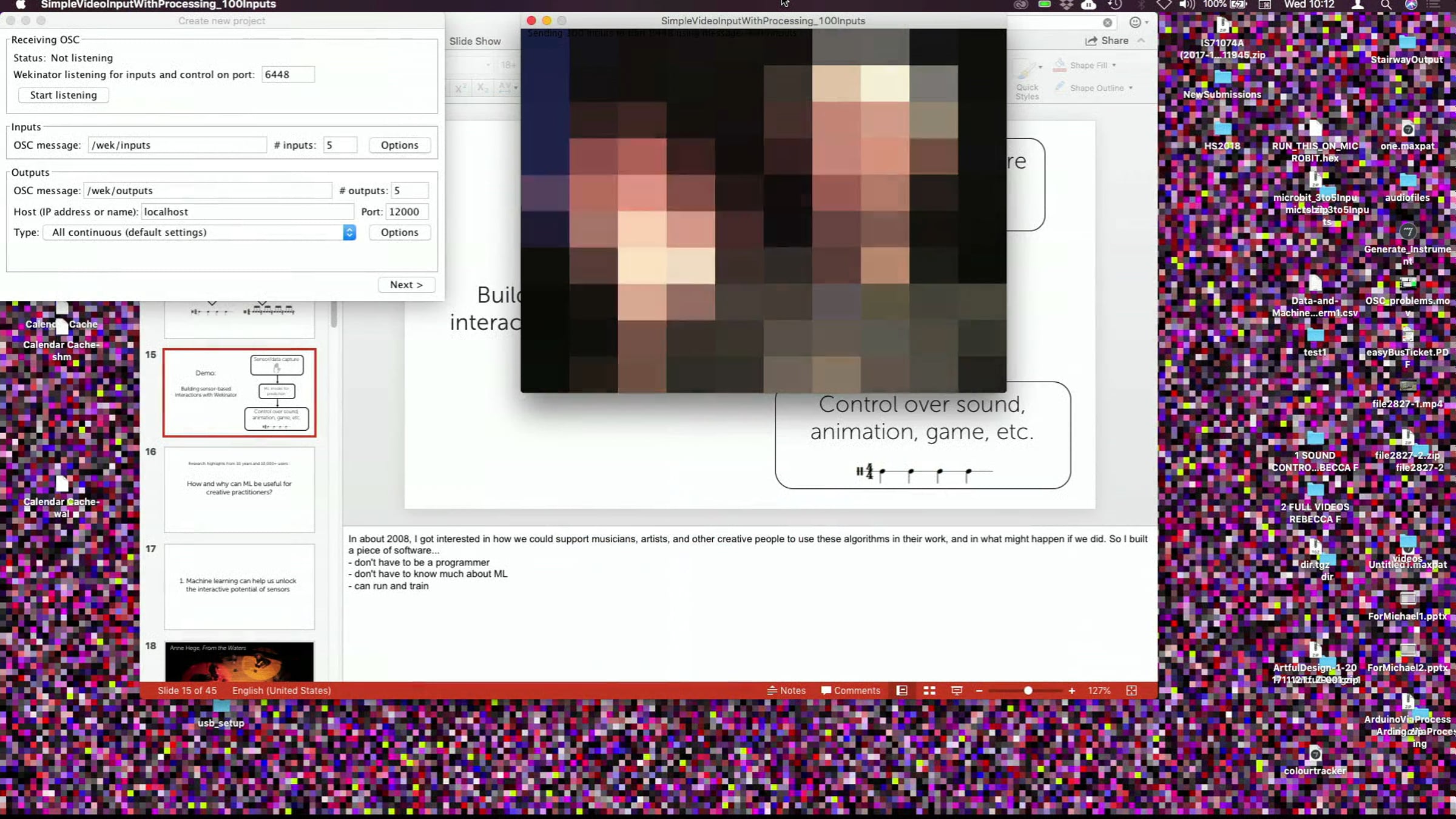The width and height of the screenshot is (1456, 819).
Task: Click the Next > button in Wekinator
Action: 406,285
